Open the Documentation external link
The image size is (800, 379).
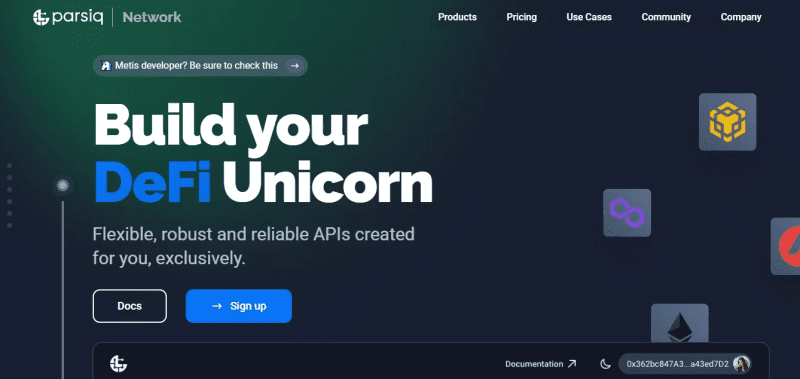(540, 364)
